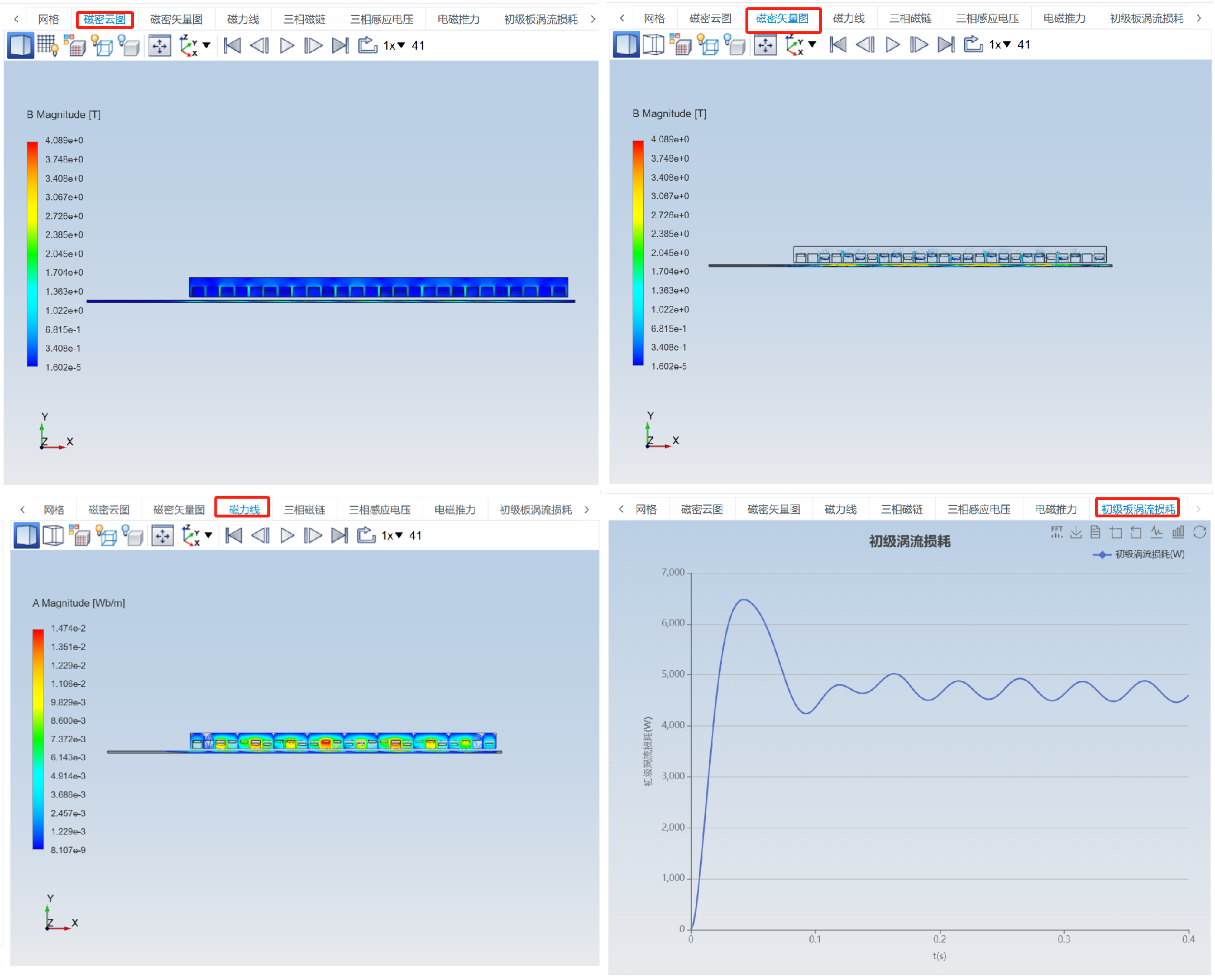Image resolution: width=1215 pixels, height=980 pixels.
Task: Open 磁密云图 tab in top-left panel
Action: click(104, 19)
